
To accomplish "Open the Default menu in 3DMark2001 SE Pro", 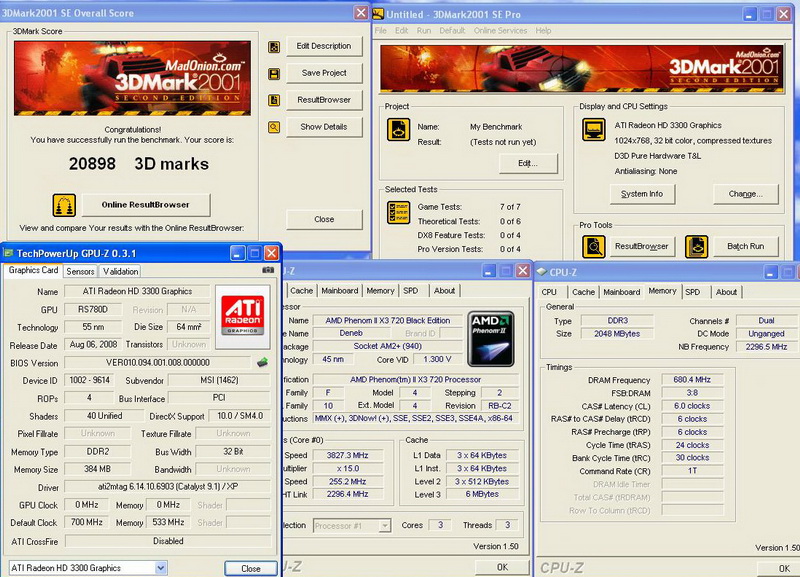I will point(452,31).
